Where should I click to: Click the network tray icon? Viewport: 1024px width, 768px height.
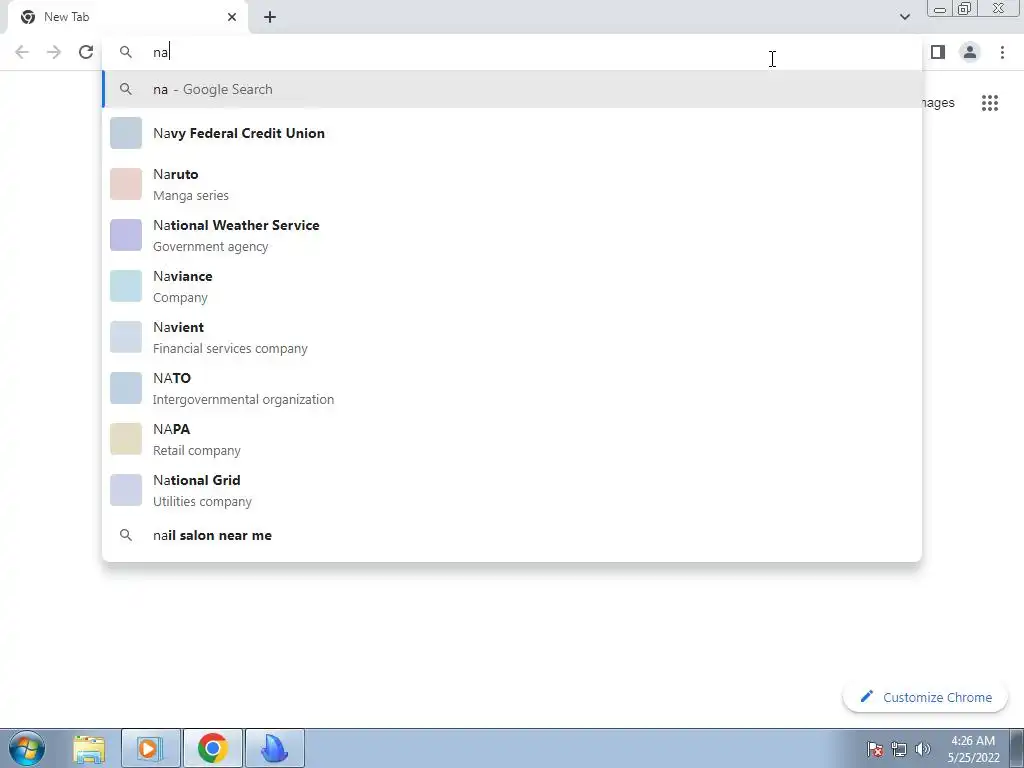pos(899,749)
